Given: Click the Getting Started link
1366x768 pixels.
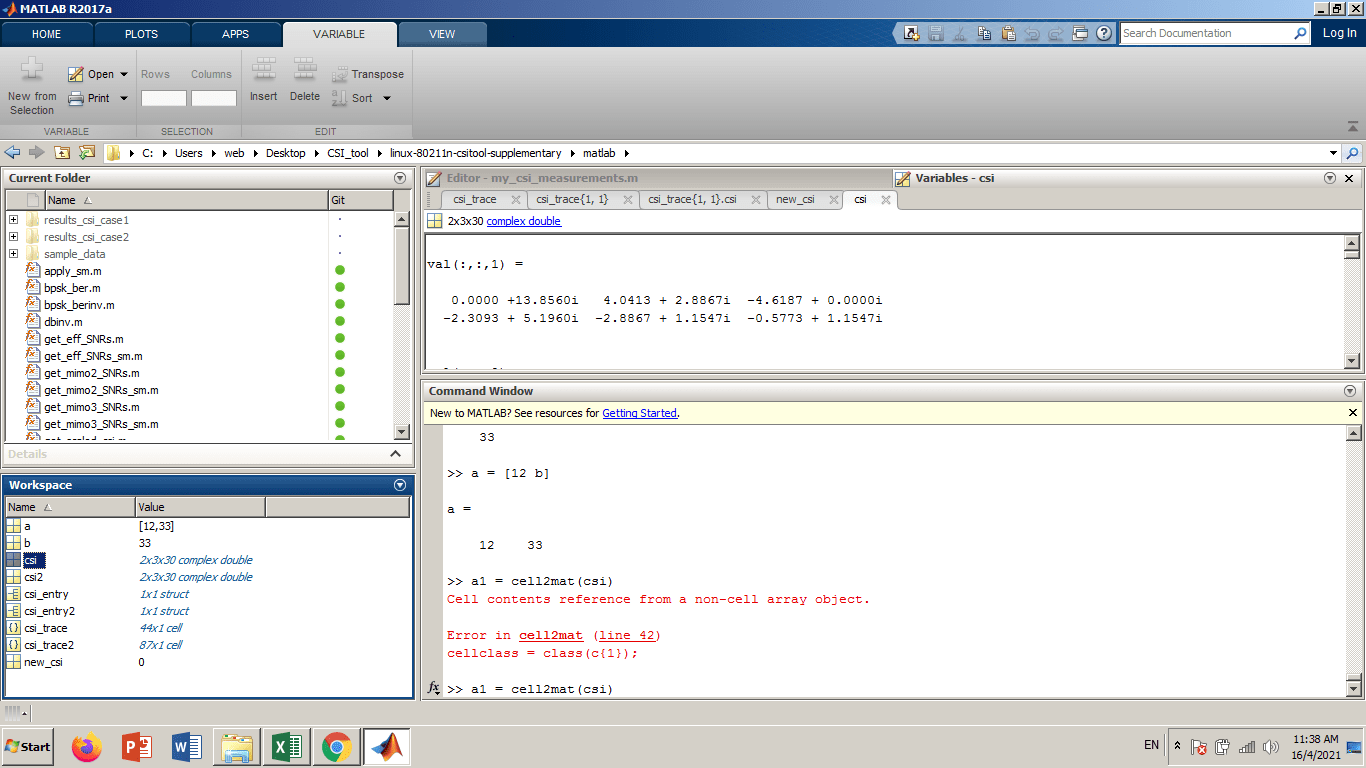Looking at the screenshot, I should point(640,413).
